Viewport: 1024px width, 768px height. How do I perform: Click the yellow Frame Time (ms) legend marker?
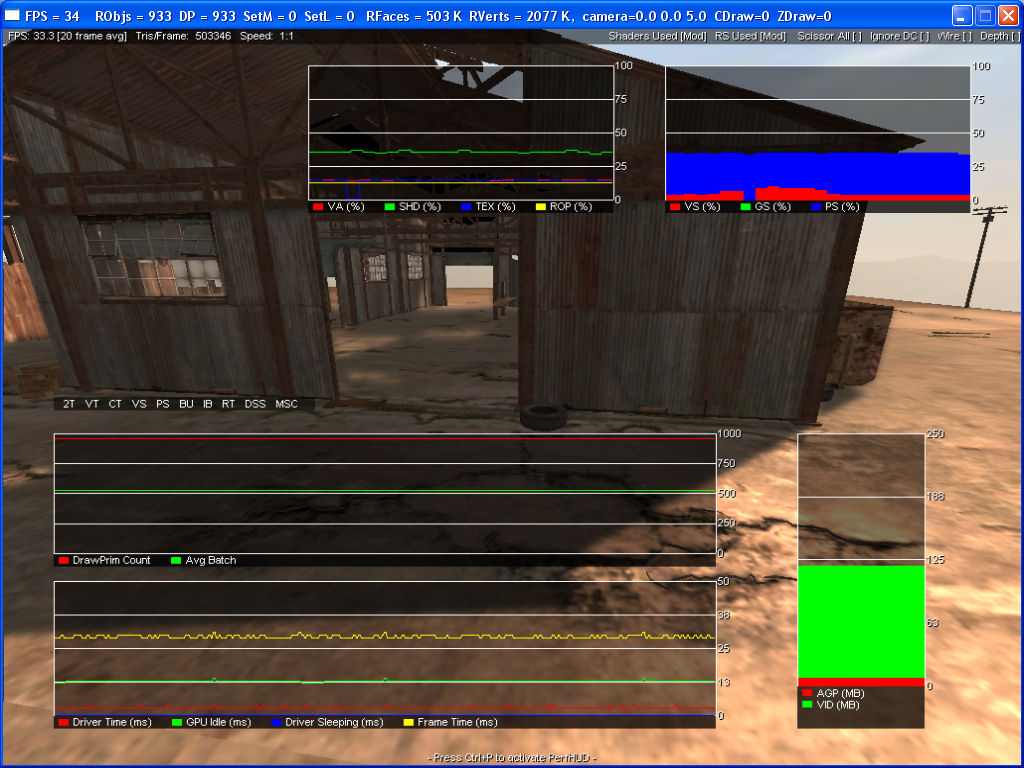pyautogui.click(x=407, y=722)
